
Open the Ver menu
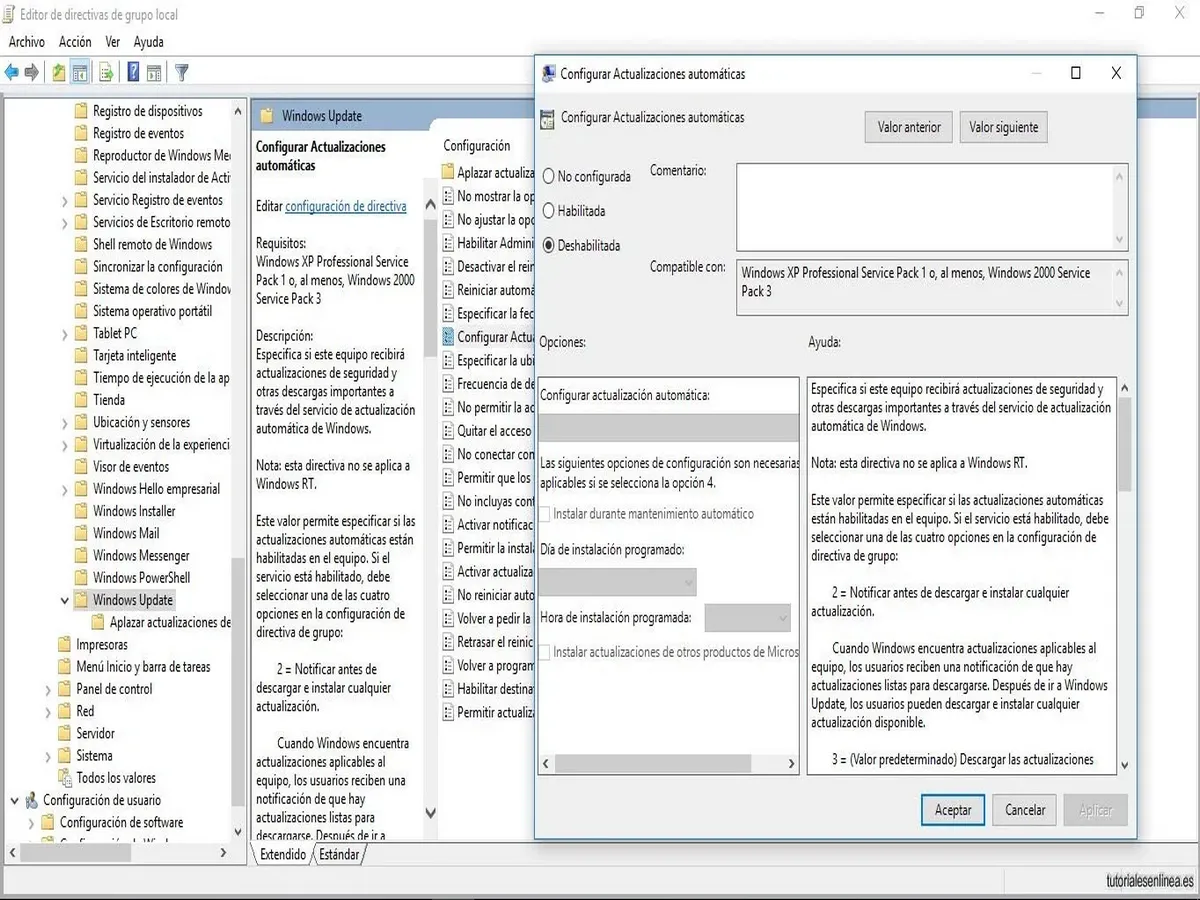click(x=113, y=42)
